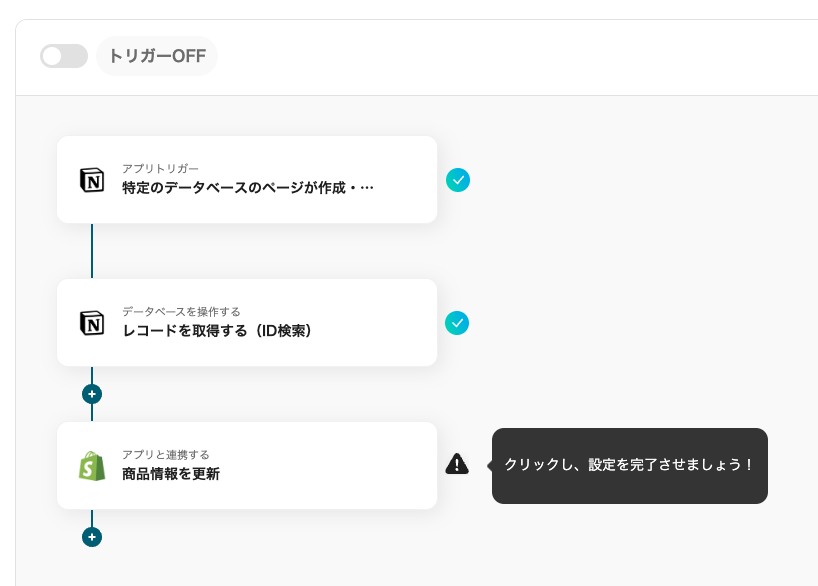
Task: Expand the レコードを取得する（ID検索）step
Action: (247, 323)
